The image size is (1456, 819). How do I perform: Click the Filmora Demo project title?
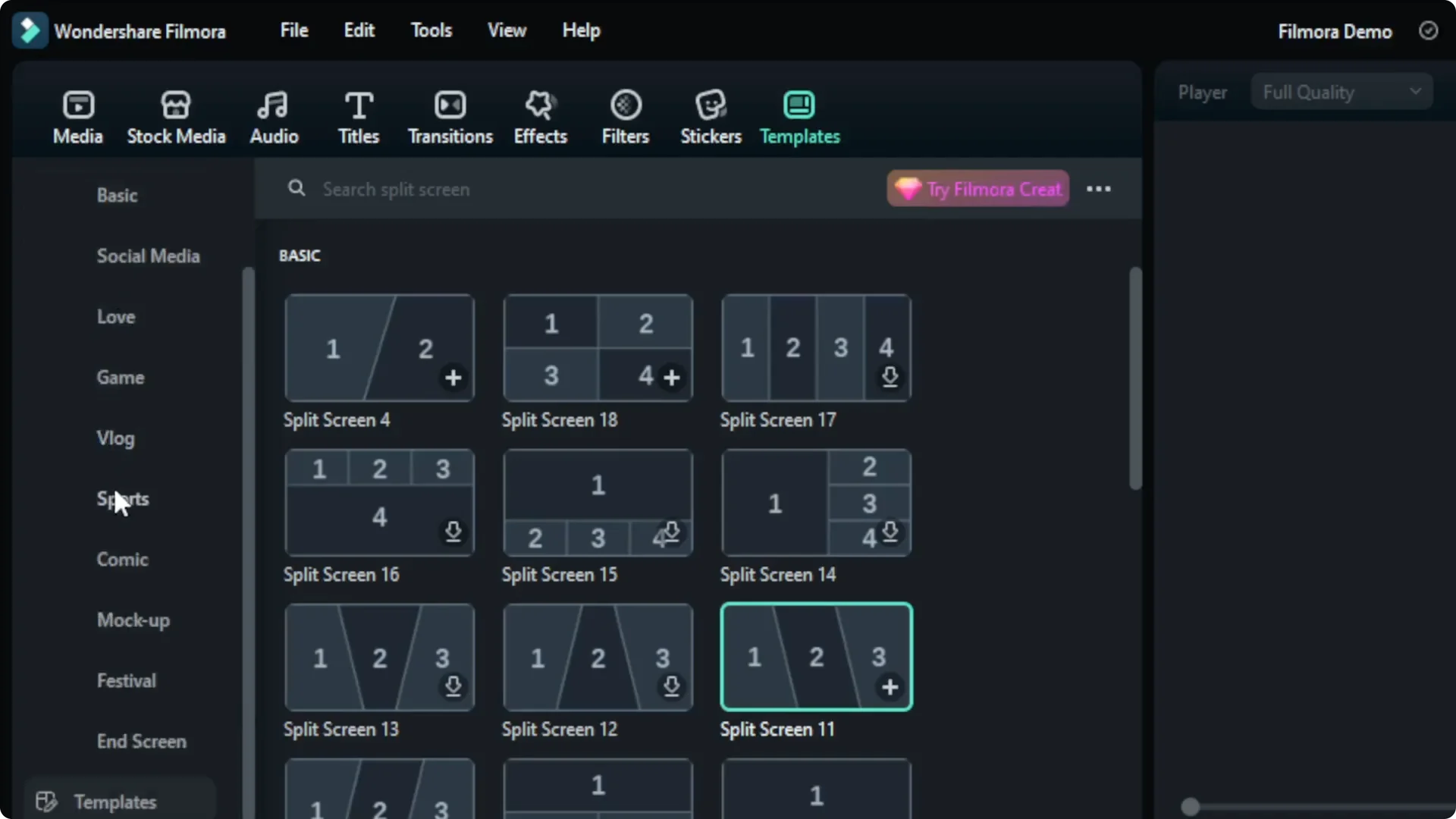coord(1335,31)
